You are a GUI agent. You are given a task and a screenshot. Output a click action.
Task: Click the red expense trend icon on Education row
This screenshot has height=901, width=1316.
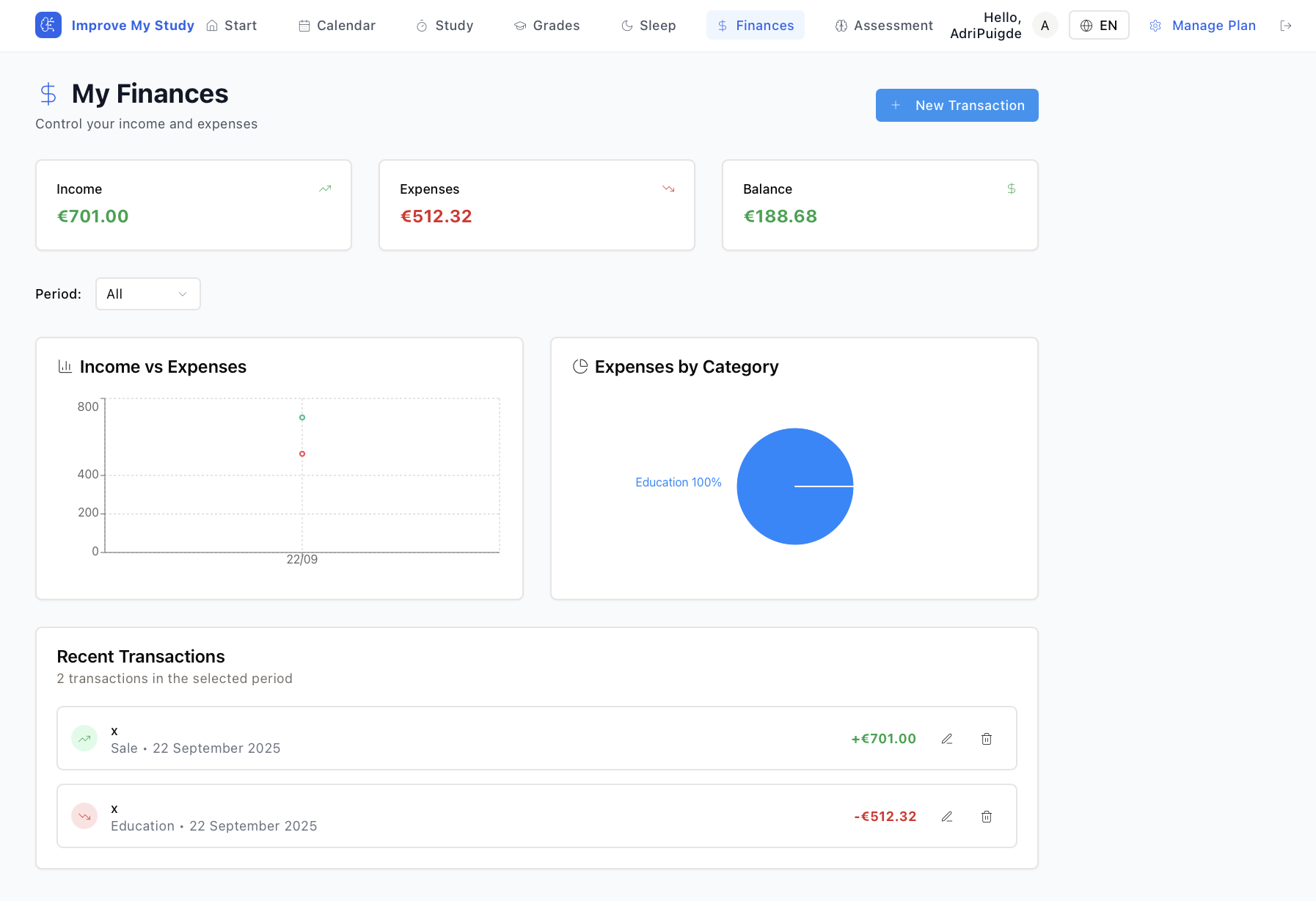coord(84,816)
